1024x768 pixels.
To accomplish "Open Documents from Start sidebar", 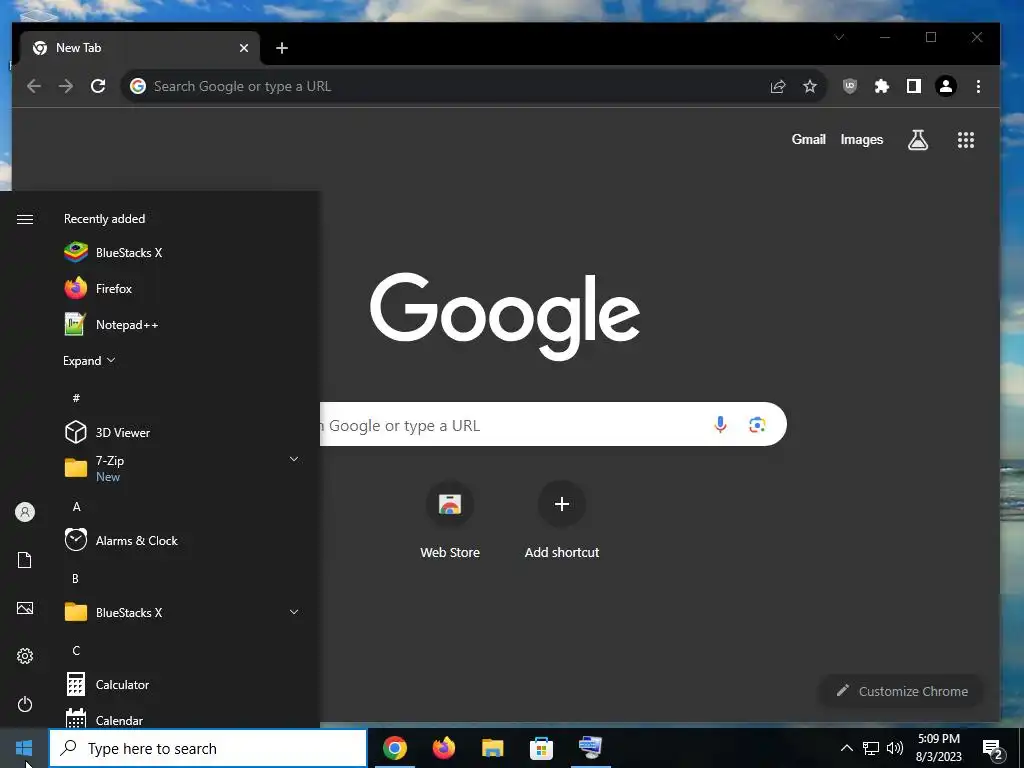I will pos(25,560).
